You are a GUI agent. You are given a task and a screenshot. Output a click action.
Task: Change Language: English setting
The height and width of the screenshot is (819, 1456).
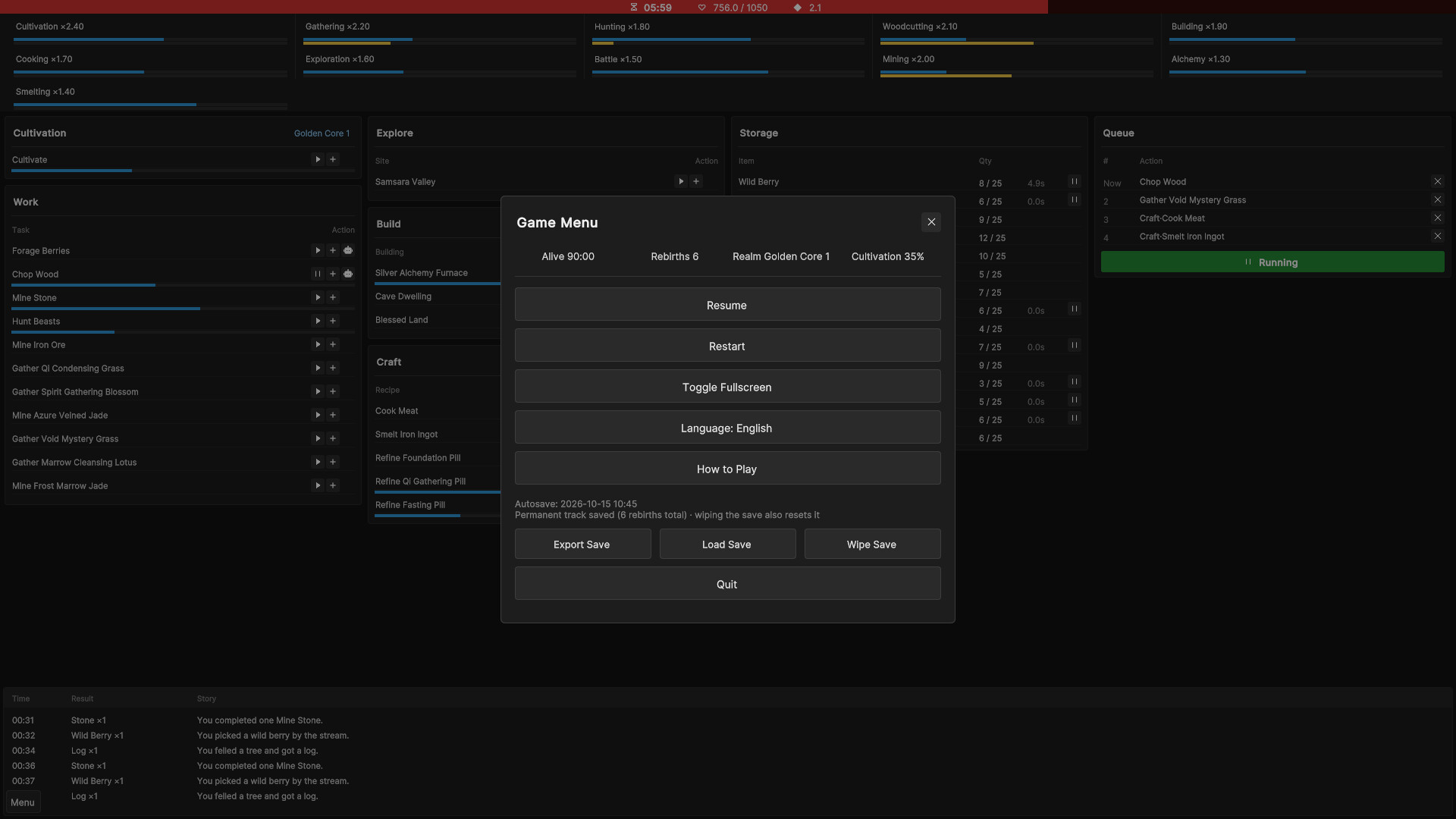727,427
